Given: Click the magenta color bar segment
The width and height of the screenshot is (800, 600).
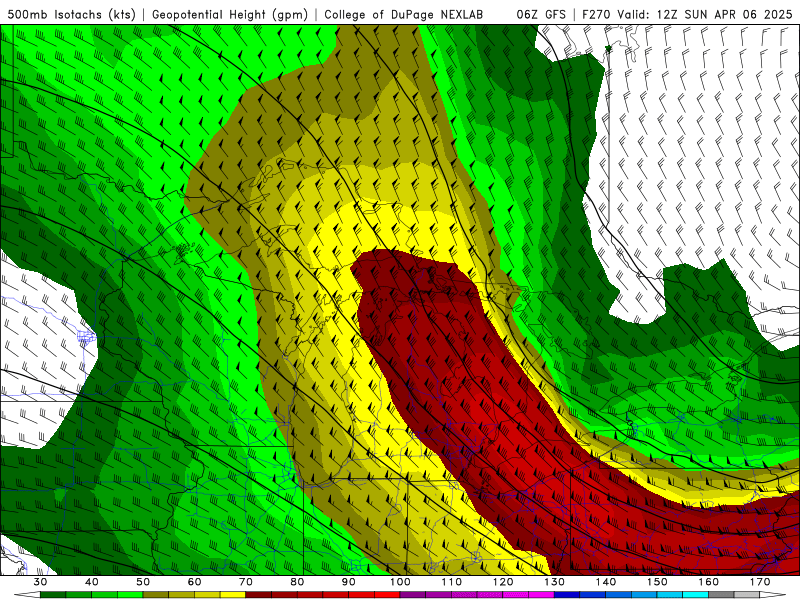Looking at the screenshot, I should pyautogui.click(x=541, y=596).
